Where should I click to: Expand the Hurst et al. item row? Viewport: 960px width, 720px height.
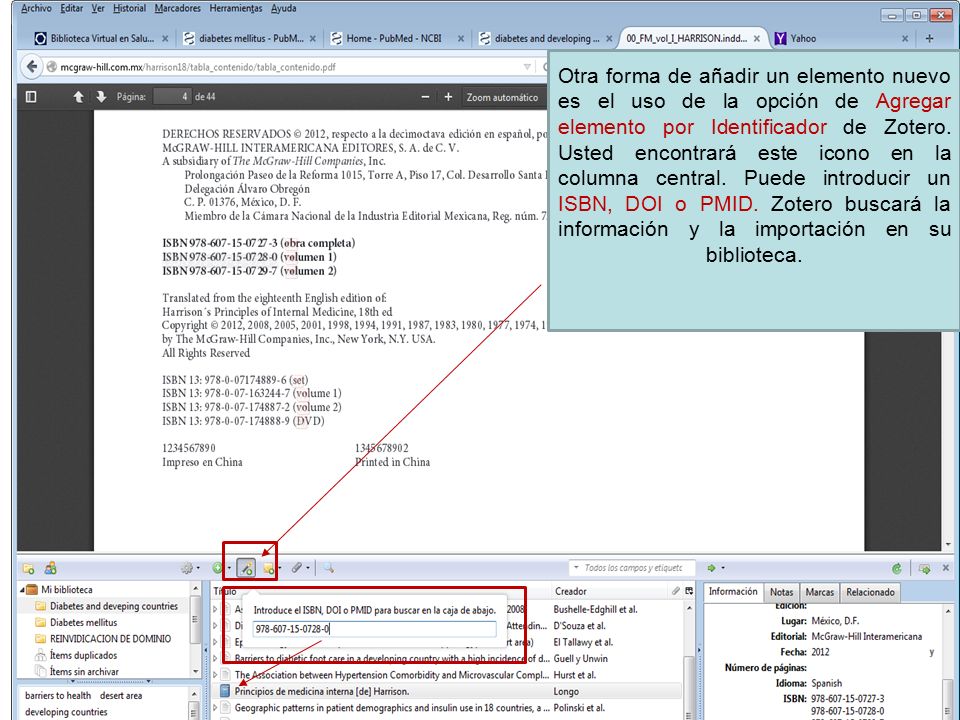(x=216, y=675)
